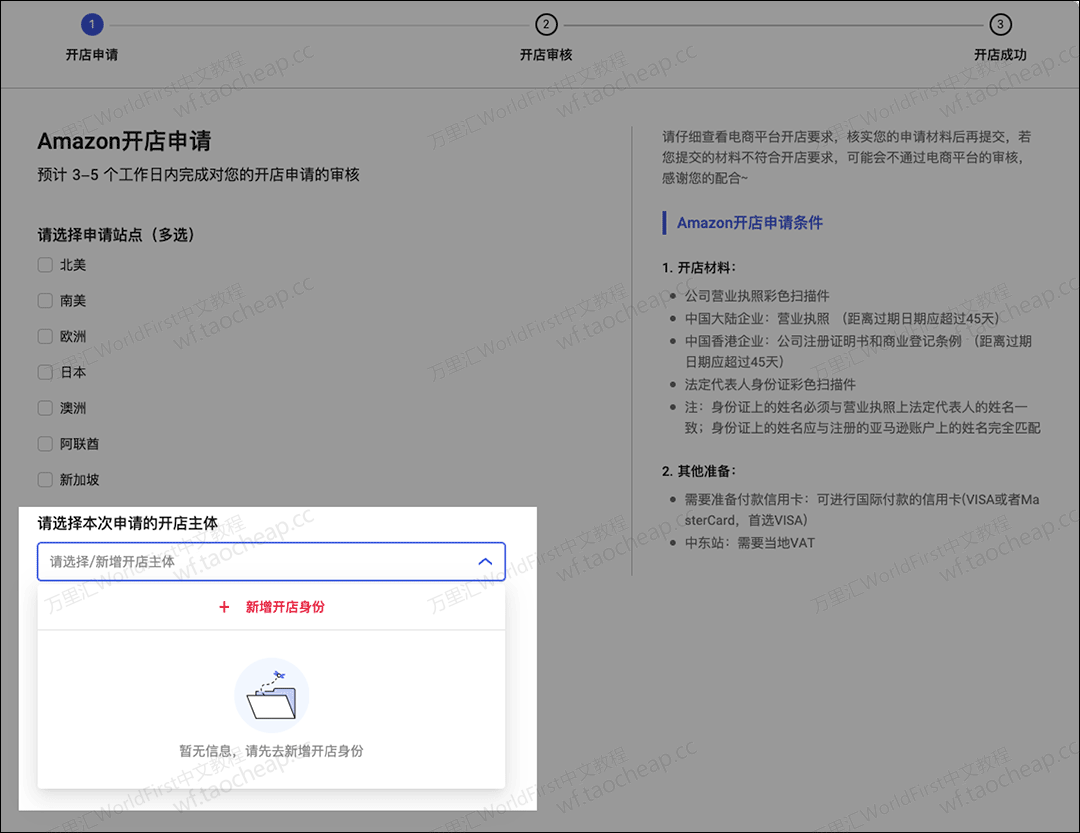Viewport: 1080px width, 833px height.
Task: Click the 中国香港企业 requirement bullet
Action: pyautogui.click(x=858, y=351)
